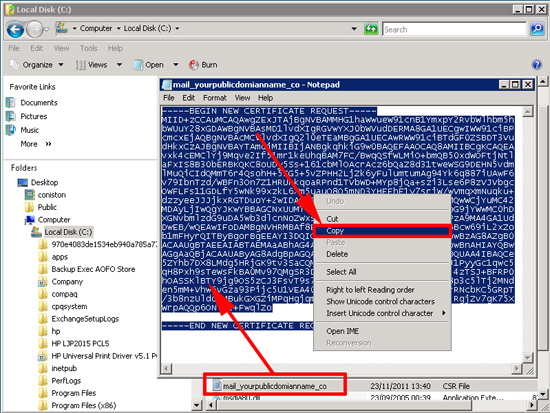Click Notepad horizontal scrollbar left arrow
This screenshot has height=413, width=550.
coord(167,368)
